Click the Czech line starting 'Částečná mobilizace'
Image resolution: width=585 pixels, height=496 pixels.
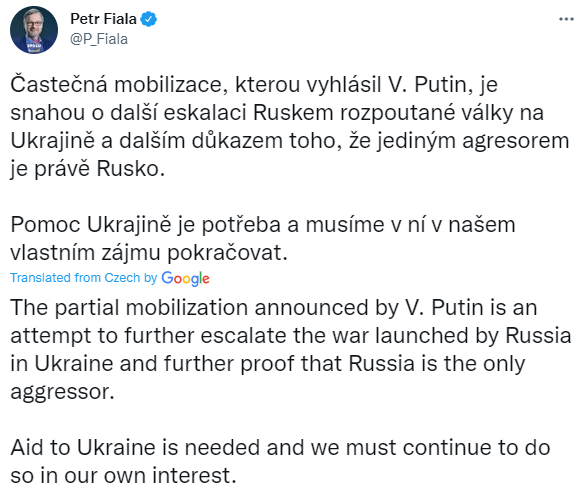[254, 85]
